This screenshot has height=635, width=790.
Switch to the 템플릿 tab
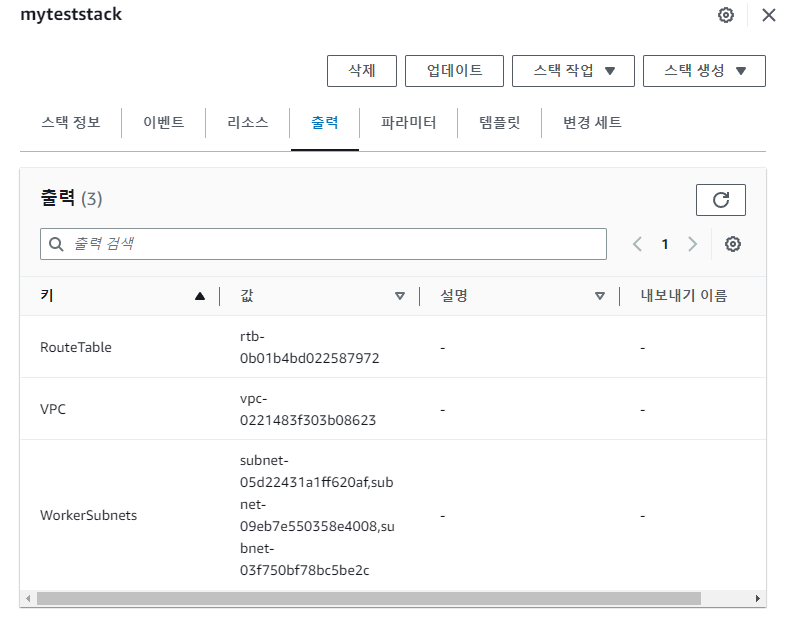coord(499,122)
